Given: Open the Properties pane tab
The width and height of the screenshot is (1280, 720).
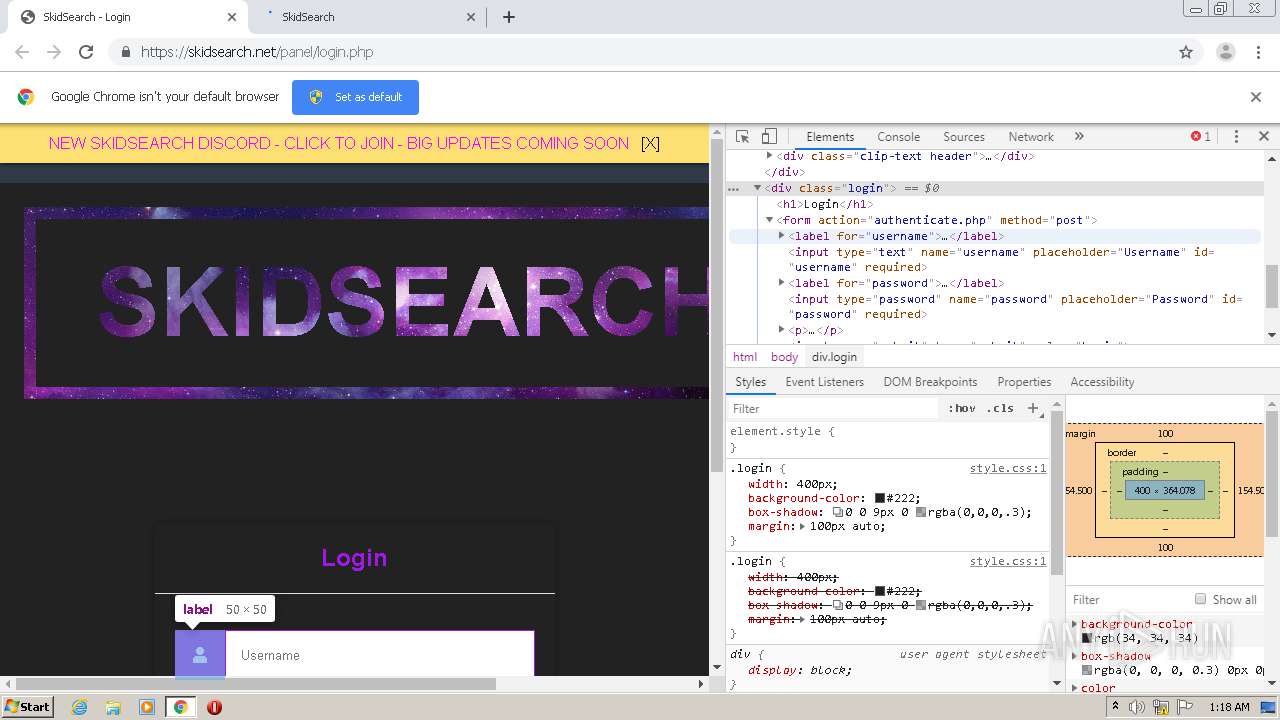Looking at the screenshot, I should (1024, 382).
